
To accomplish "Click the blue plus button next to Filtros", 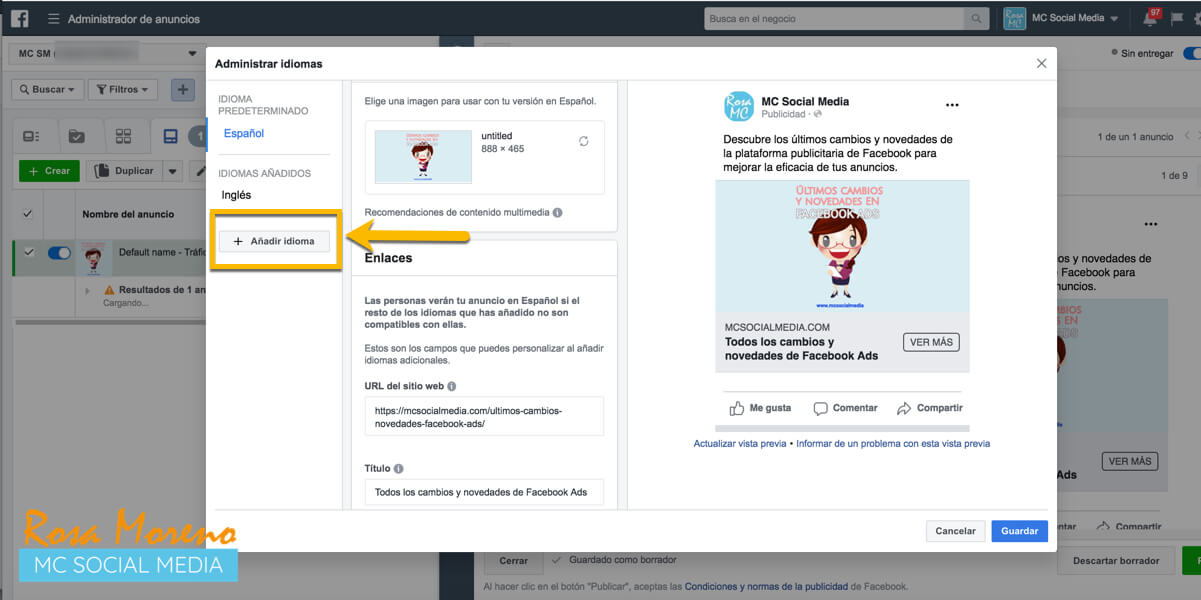I will tap(182, 89).
